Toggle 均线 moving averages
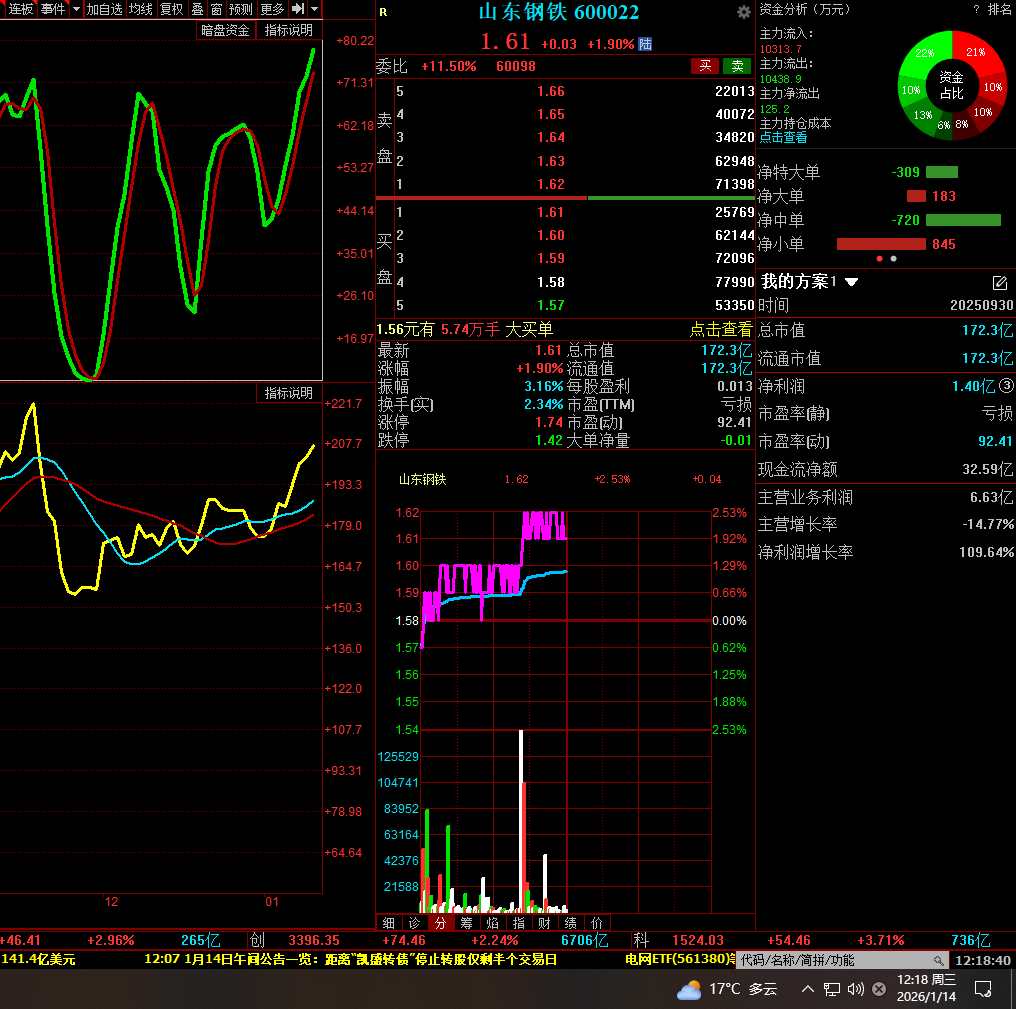Screen dimensions: 1016x1009 (x=141, y=9)
